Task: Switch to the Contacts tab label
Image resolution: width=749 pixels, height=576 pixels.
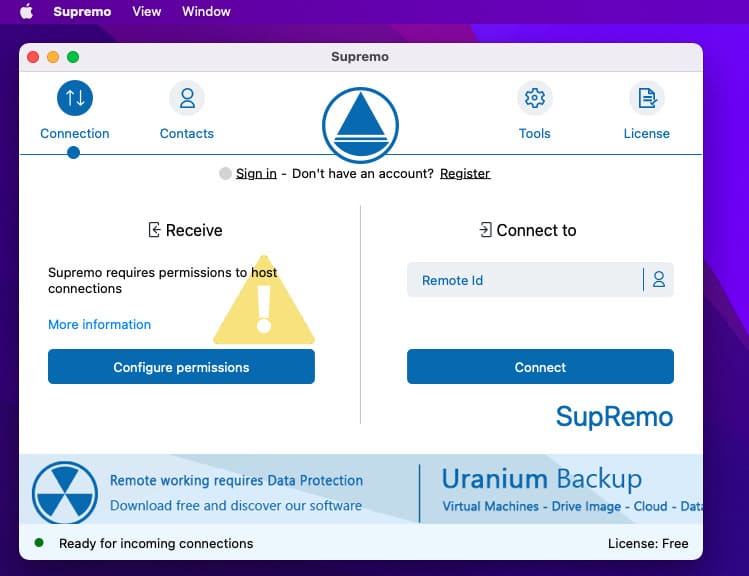Action: (187, 134)
